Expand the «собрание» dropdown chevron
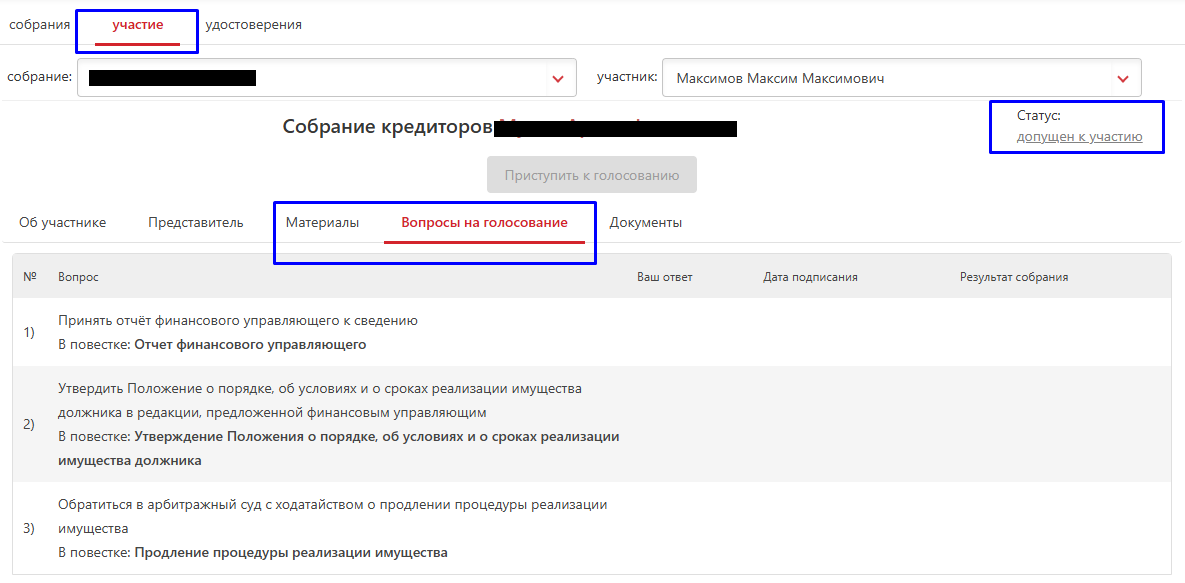 (558, 79)
